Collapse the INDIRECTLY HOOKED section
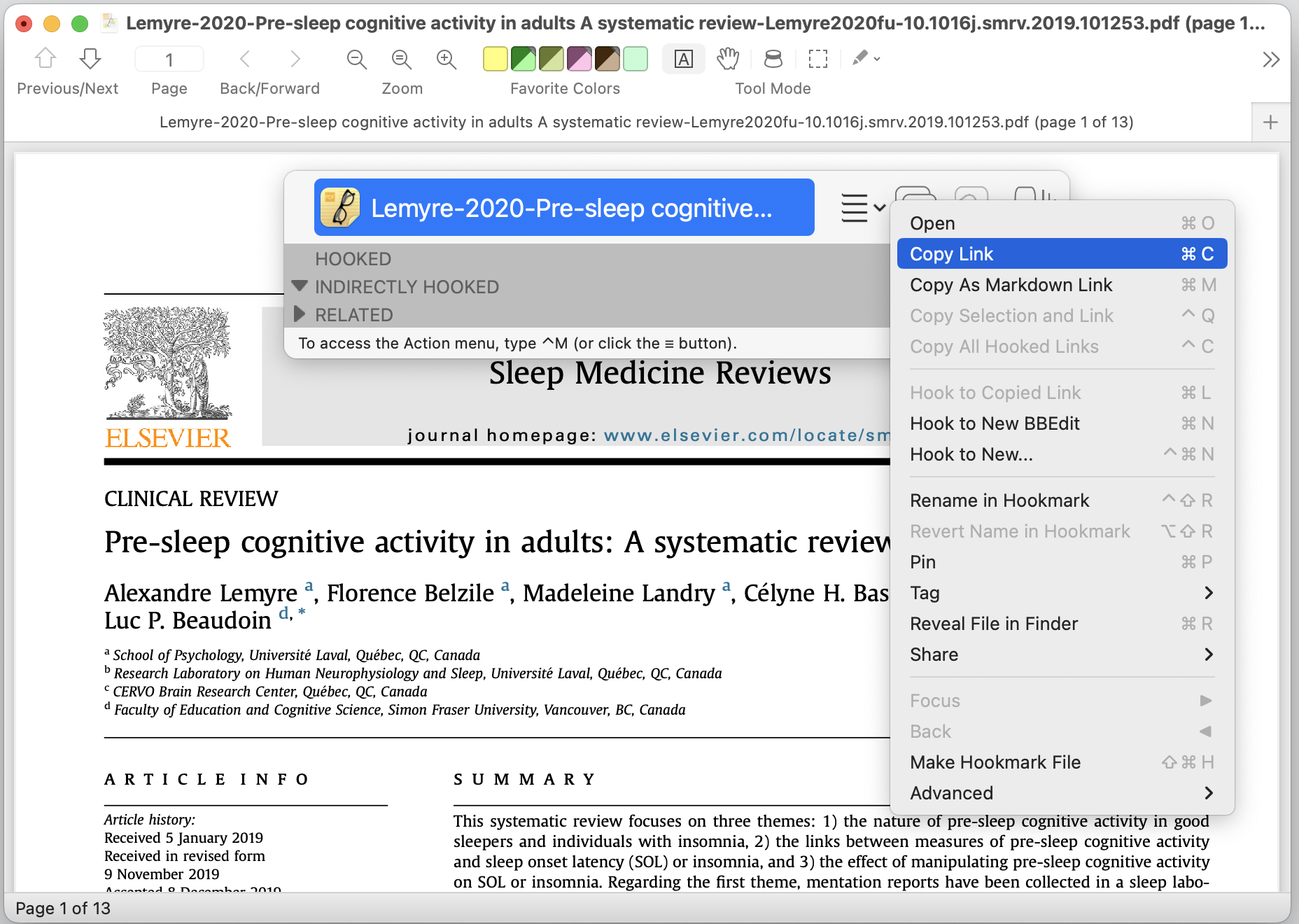The height and width of the screenshot is (924, 1299). [x=300, y=286]
